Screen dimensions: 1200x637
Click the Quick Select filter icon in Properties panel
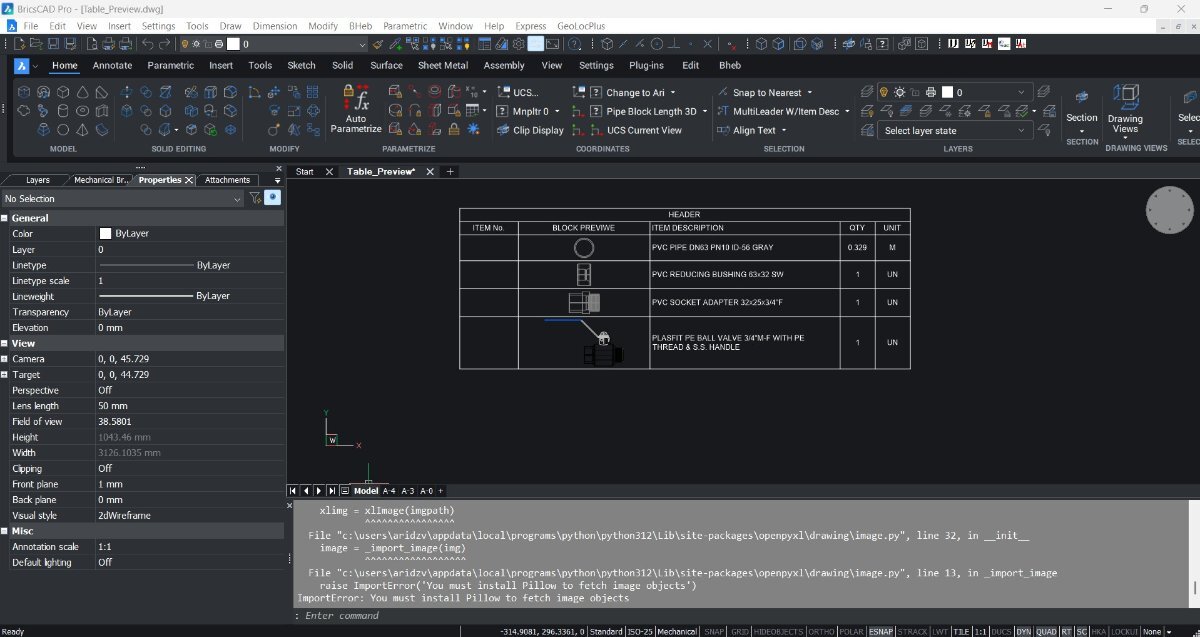pyautogui.click(x=255, y=198)
